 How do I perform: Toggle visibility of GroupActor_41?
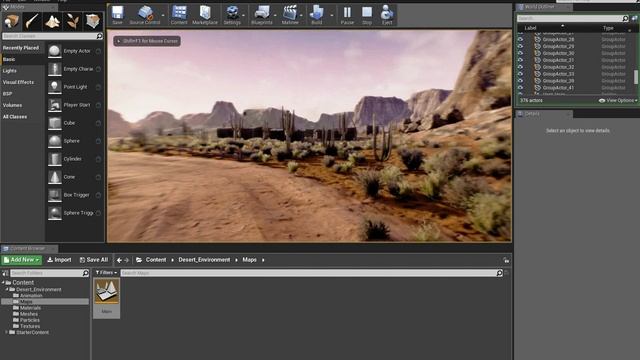(520, 87)
